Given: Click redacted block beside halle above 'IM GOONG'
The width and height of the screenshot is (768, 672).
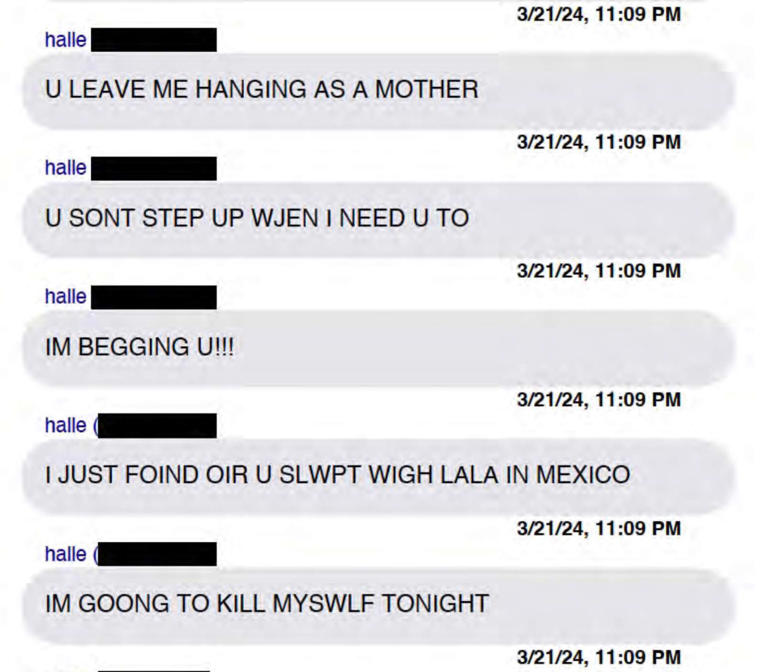Looking at the screenshot, I should point(157,554).
